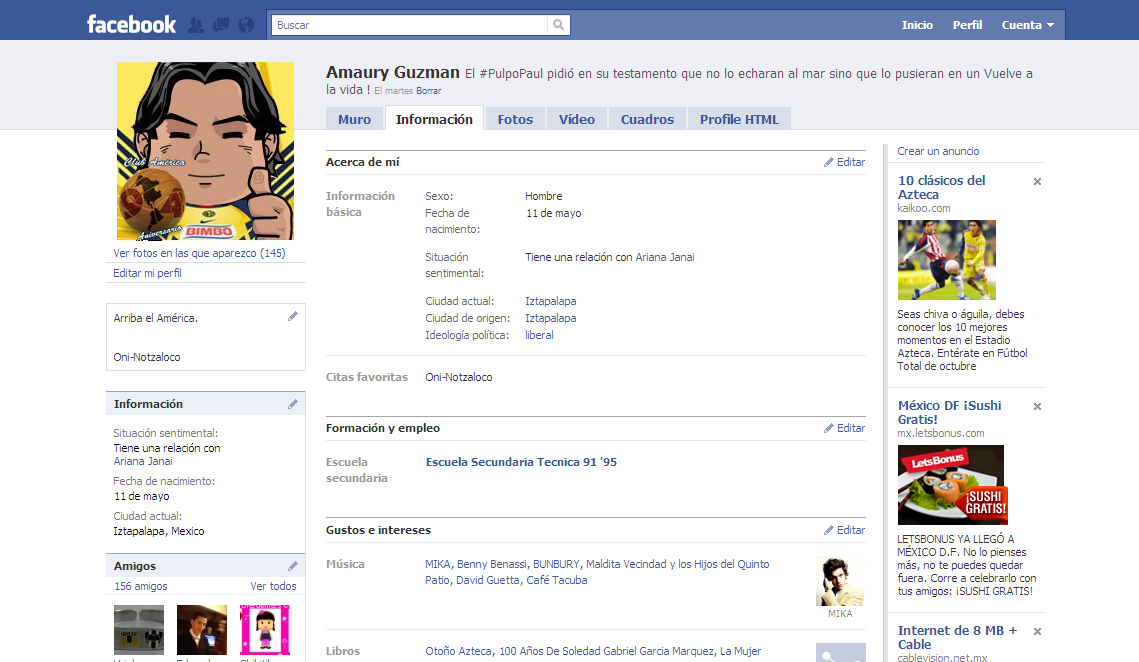Expand the Cuenta dropdown menu
Image resolution: width=1139 pixels, height=662 pixels.
pyautogui.click(x=1027, y=25)
